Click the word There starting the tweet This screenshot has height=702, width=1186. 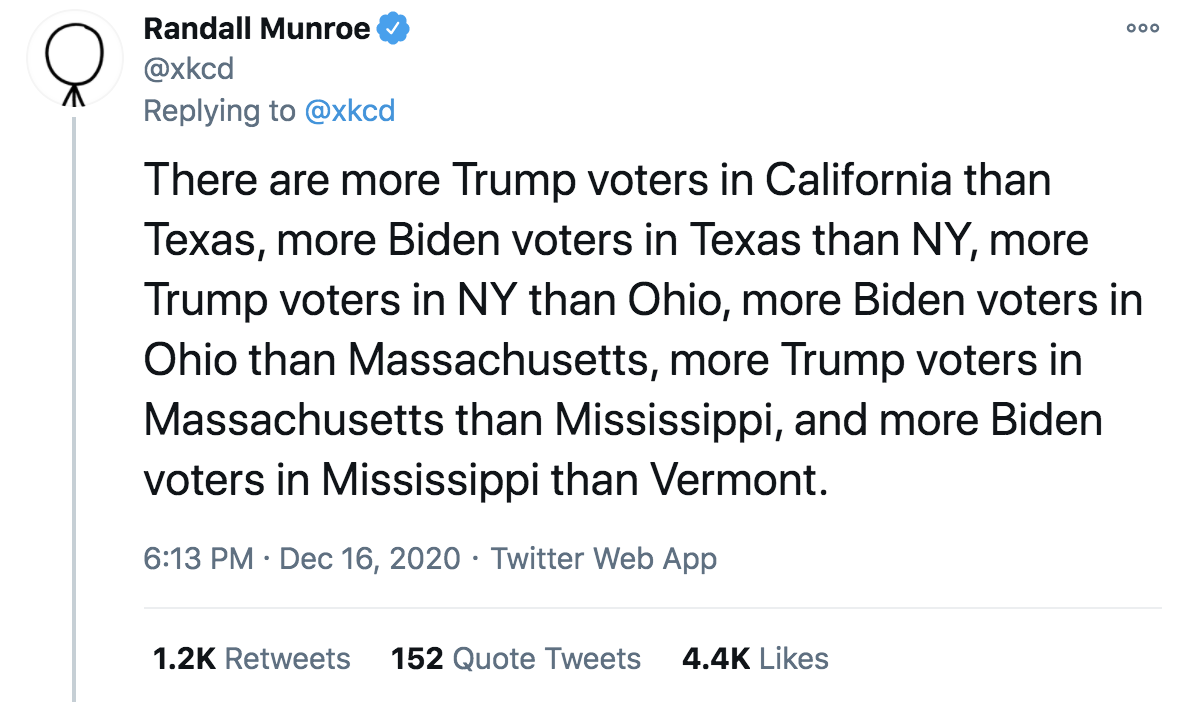point(199,181)
